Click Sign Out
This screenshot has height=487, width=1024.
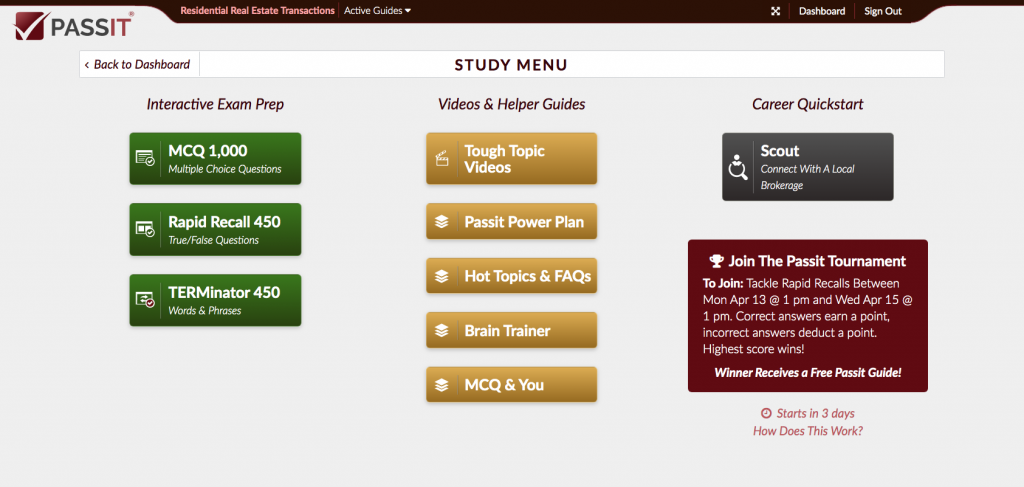883,11
